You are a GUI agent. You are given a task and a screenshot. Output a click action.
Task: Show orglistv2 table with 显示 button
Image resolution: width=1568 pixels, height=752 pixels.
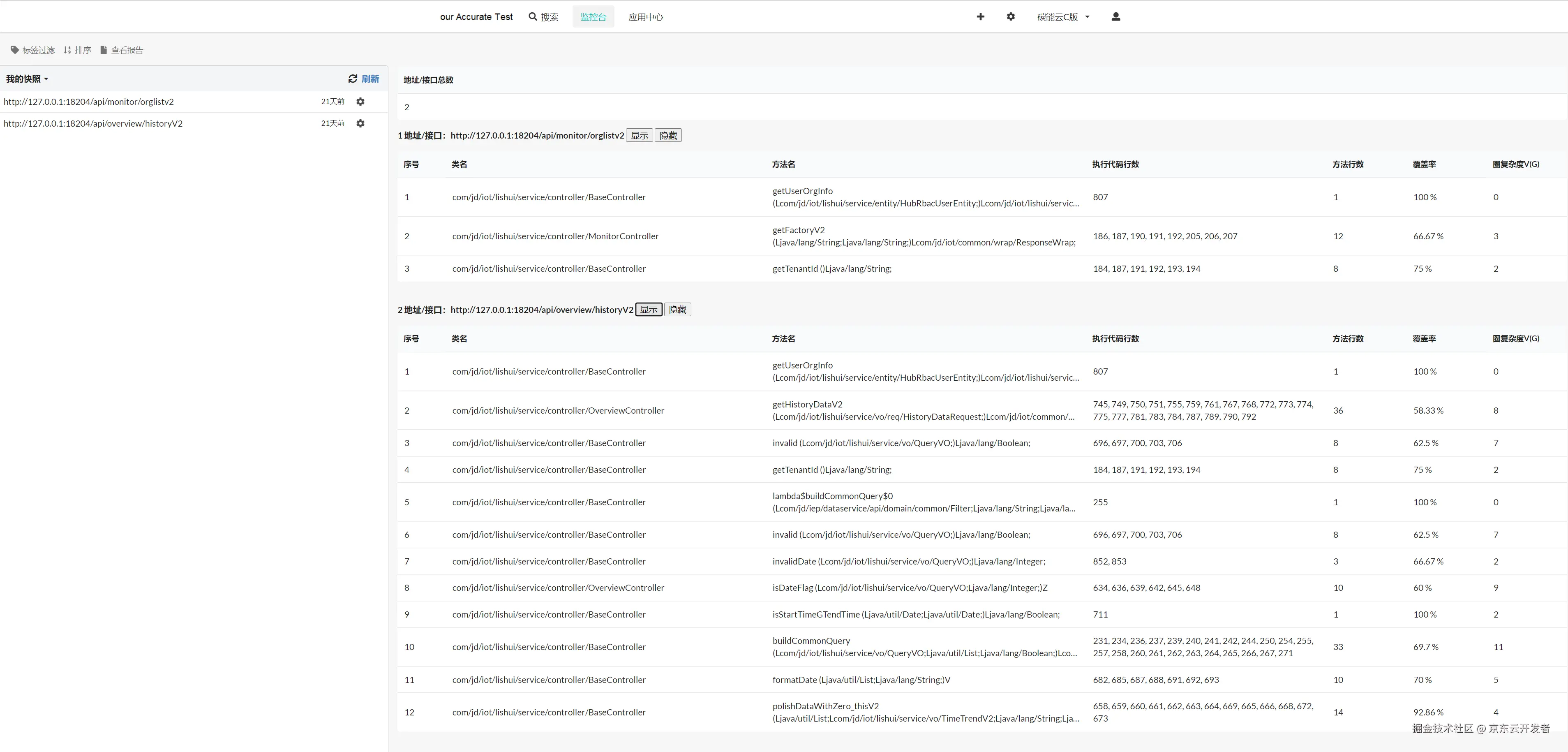[639, 135]
